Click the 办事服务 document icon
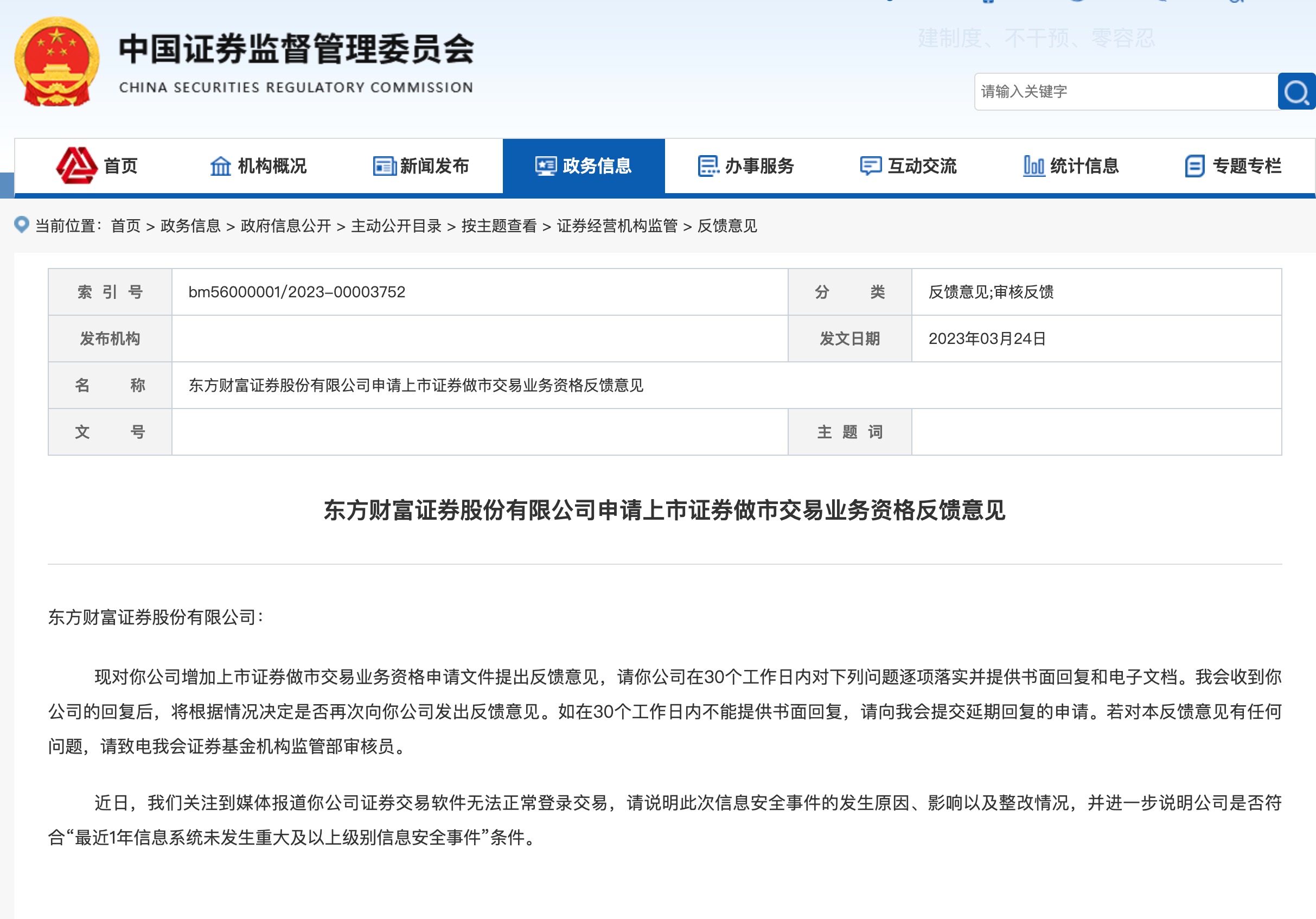The image size is (1316, 919). pyautogui.click(x=708, y=166)
